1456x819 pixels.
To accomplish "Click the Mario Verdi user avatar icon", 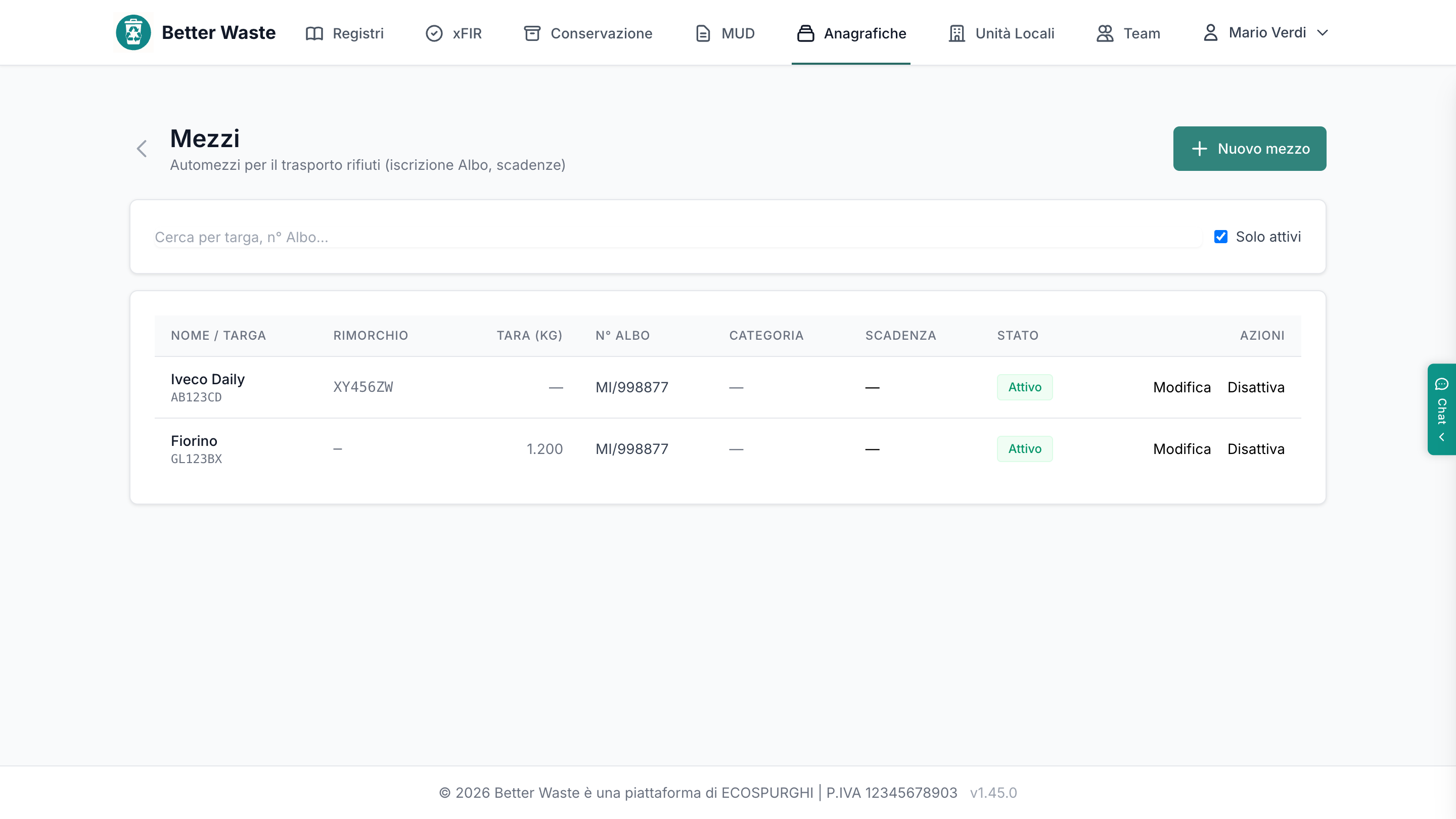I will [1210, 33].
